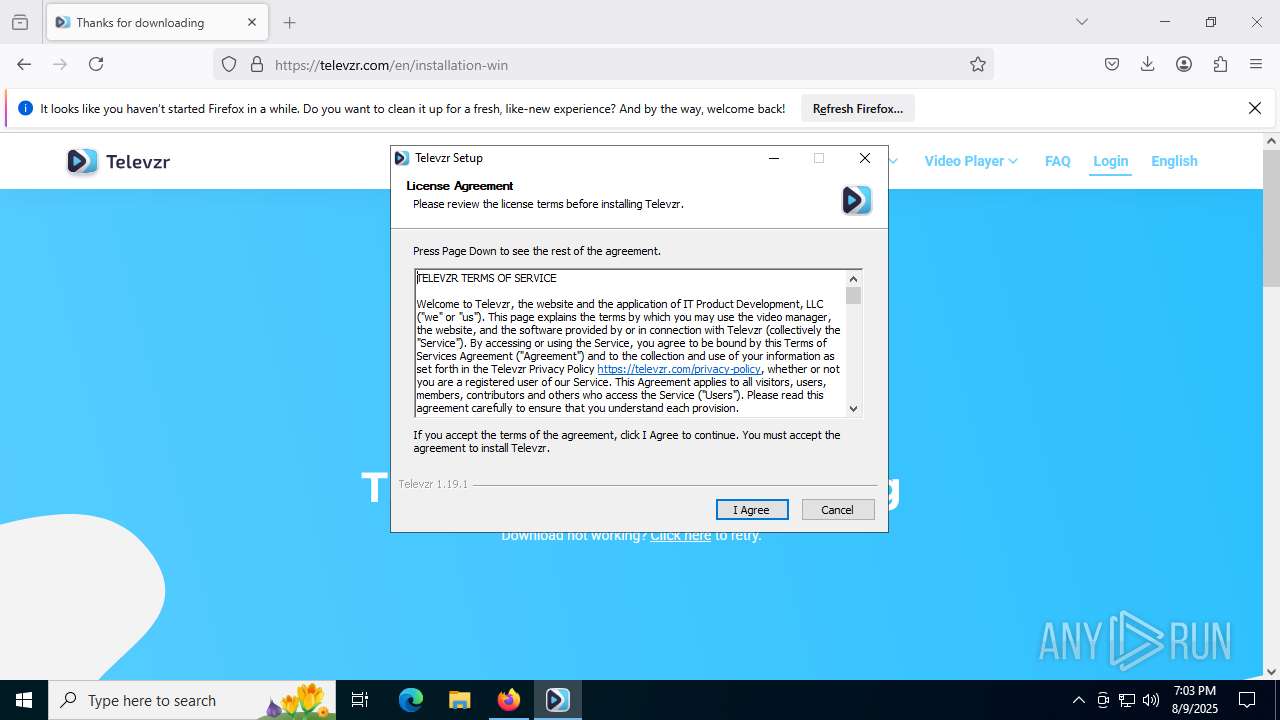Dismiss the Firefox refresh notification bar
1280x720 pixels.
pyautogui.click(x=1255, y=108)
